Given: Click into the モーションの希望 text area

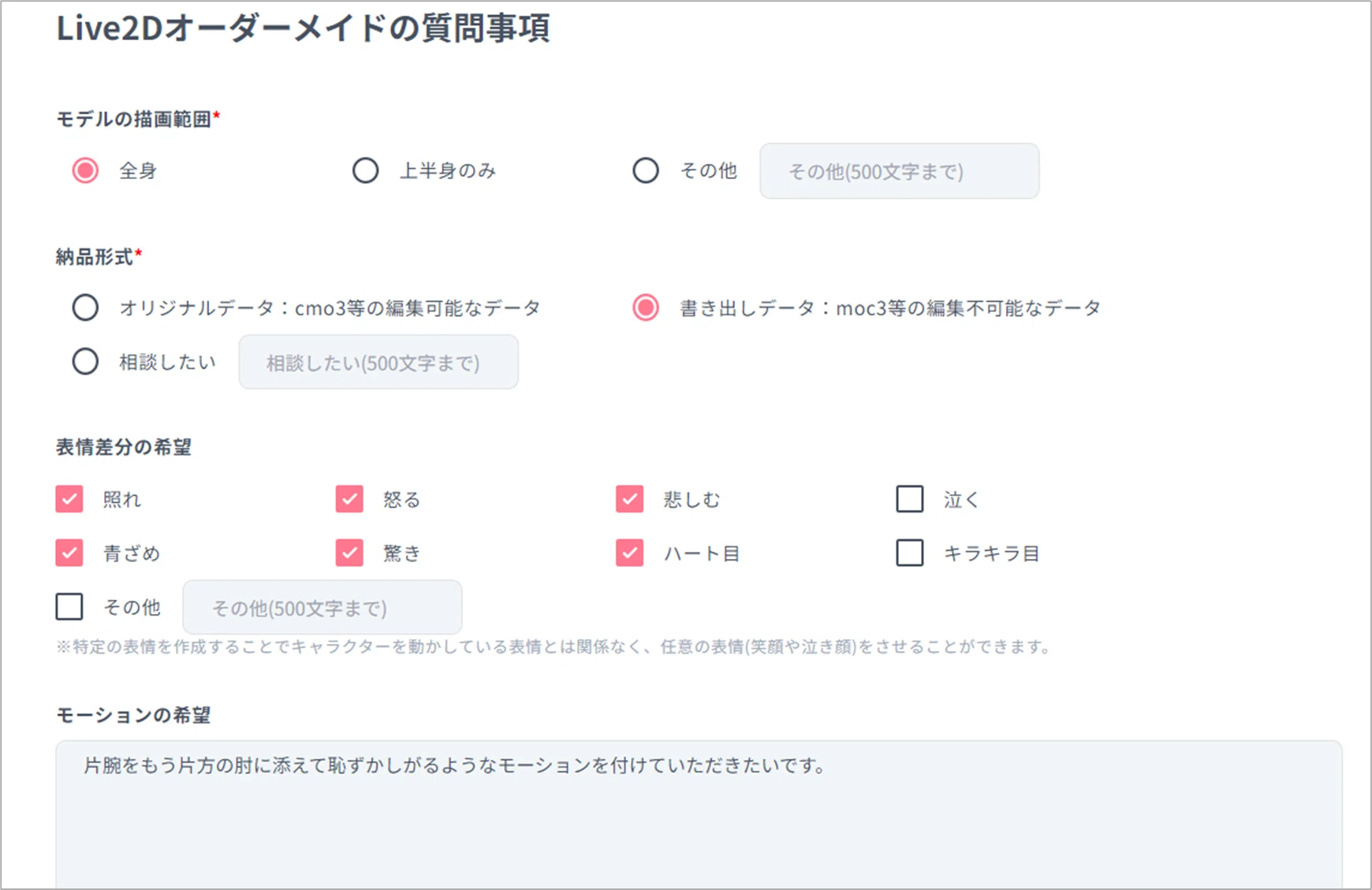Looking at the screenshot, I should [x=699, y=814].
